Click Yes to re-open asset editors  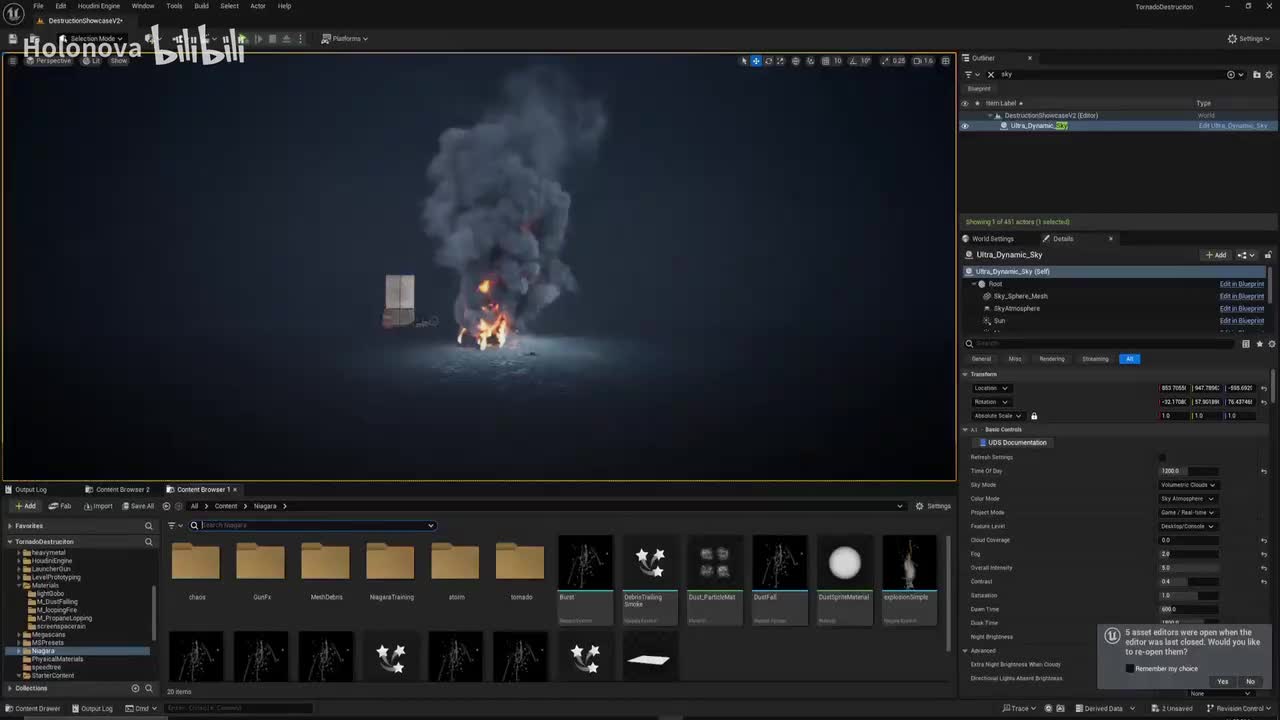point(1222,682)
